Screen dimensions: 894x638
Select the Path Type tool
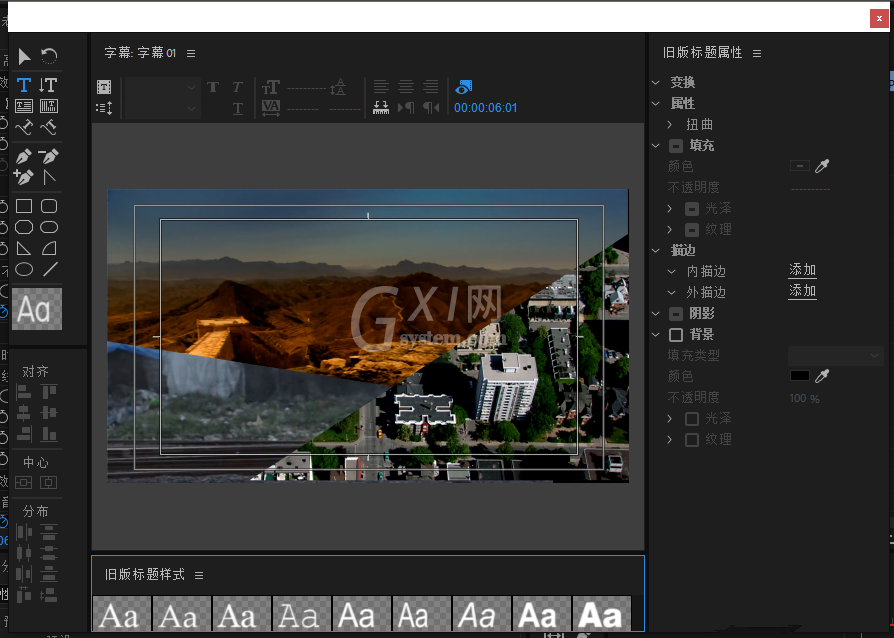[24, 127]
